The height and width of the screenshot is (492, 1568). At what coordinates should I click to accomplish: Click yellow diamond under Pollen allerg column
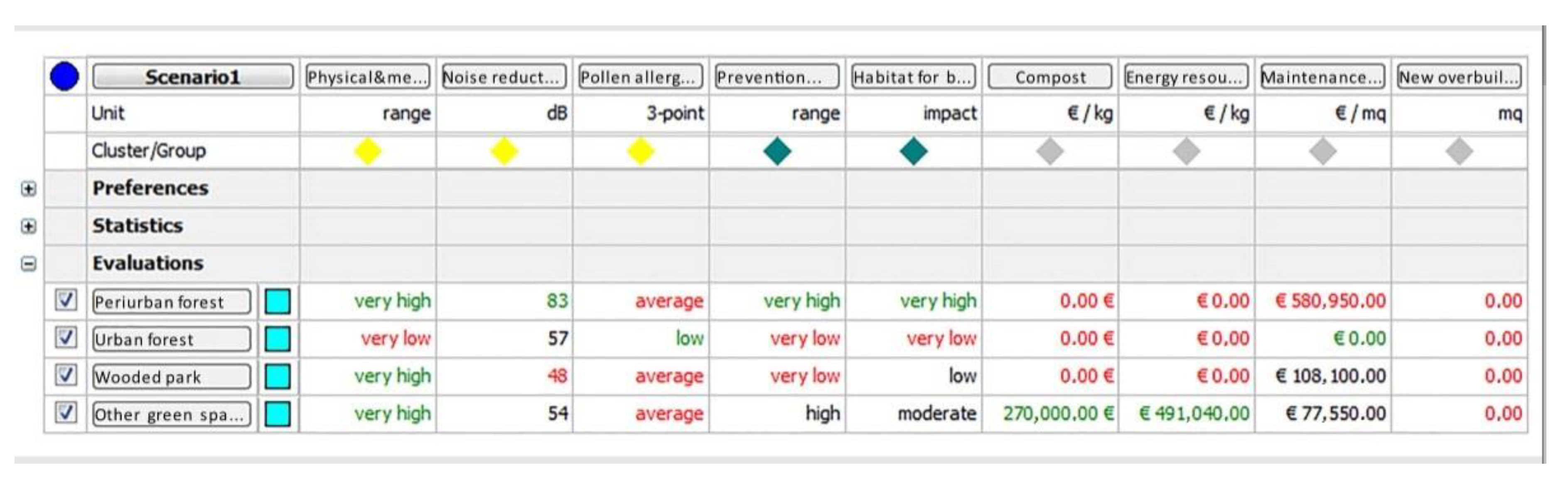pos(640,151)
